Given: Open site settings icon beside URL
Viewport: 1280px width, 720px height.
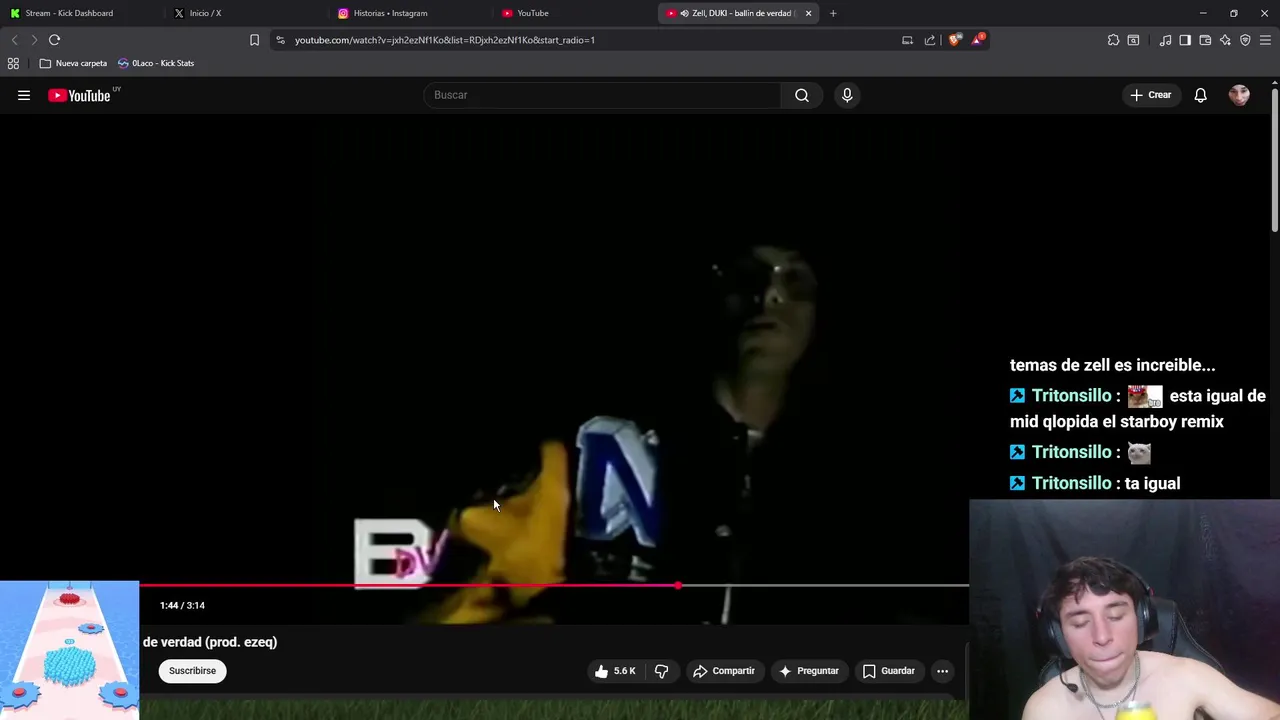Looking at the screenshot, I should (280, 40).
